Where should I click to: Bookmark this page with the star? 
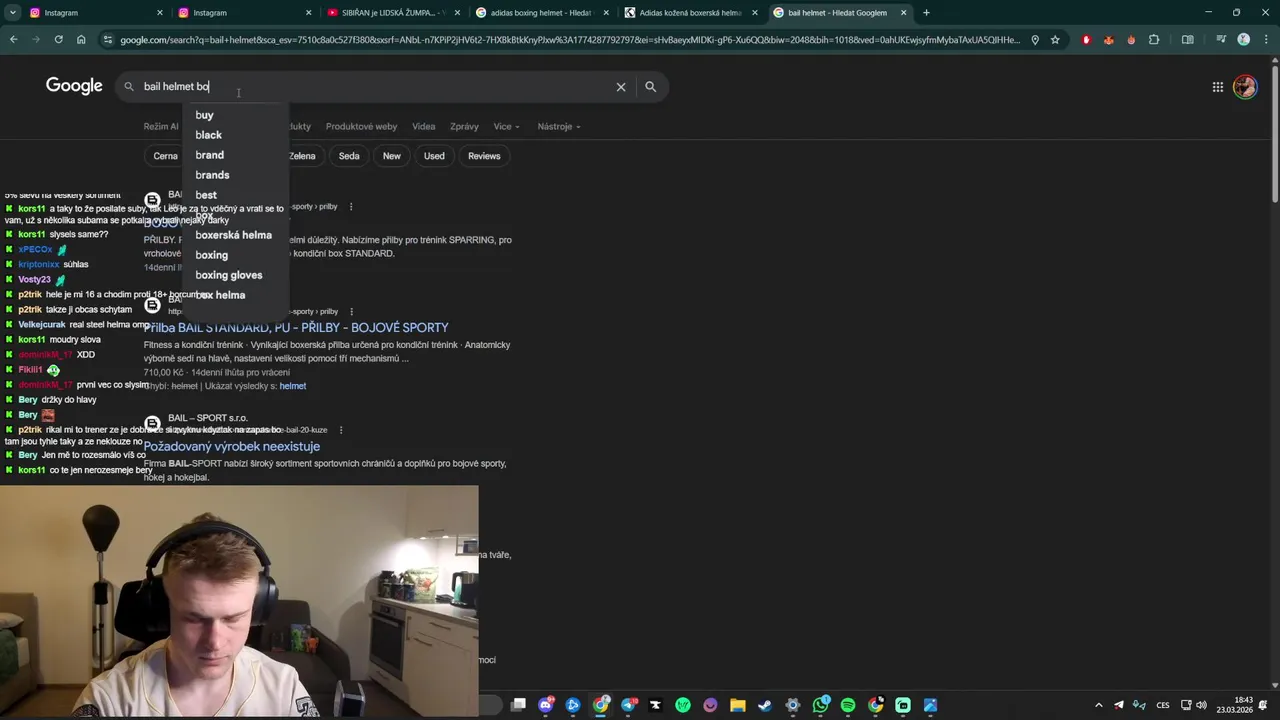click(x=1055, y=40)
